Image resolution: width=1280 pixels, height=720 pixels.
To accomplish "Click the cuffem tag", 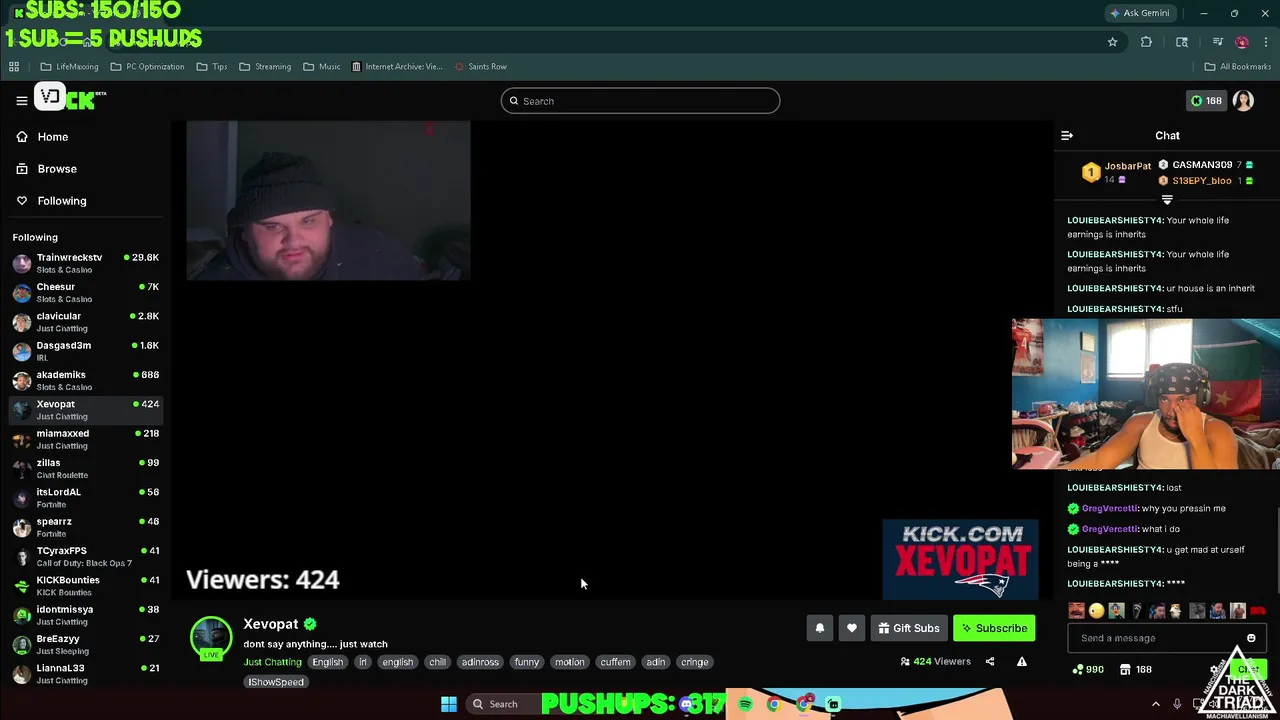I will 615,662.
